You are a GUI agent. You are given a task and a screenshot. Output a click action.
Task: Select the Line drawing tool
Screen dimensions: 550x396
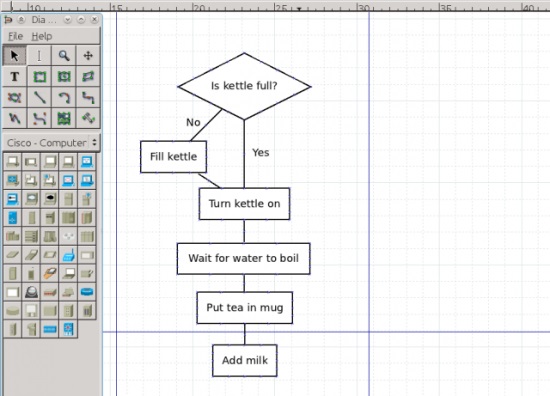pyautogui.click(x=39, y=98)
